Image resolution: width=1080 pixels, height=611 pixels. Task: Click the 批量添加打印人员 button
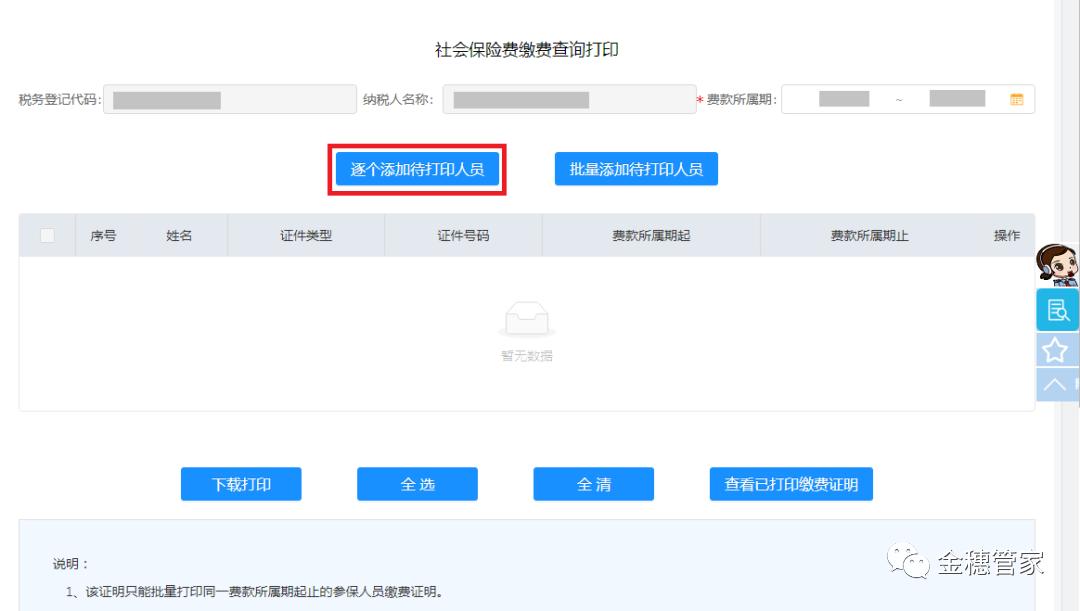tap(636, 169)
